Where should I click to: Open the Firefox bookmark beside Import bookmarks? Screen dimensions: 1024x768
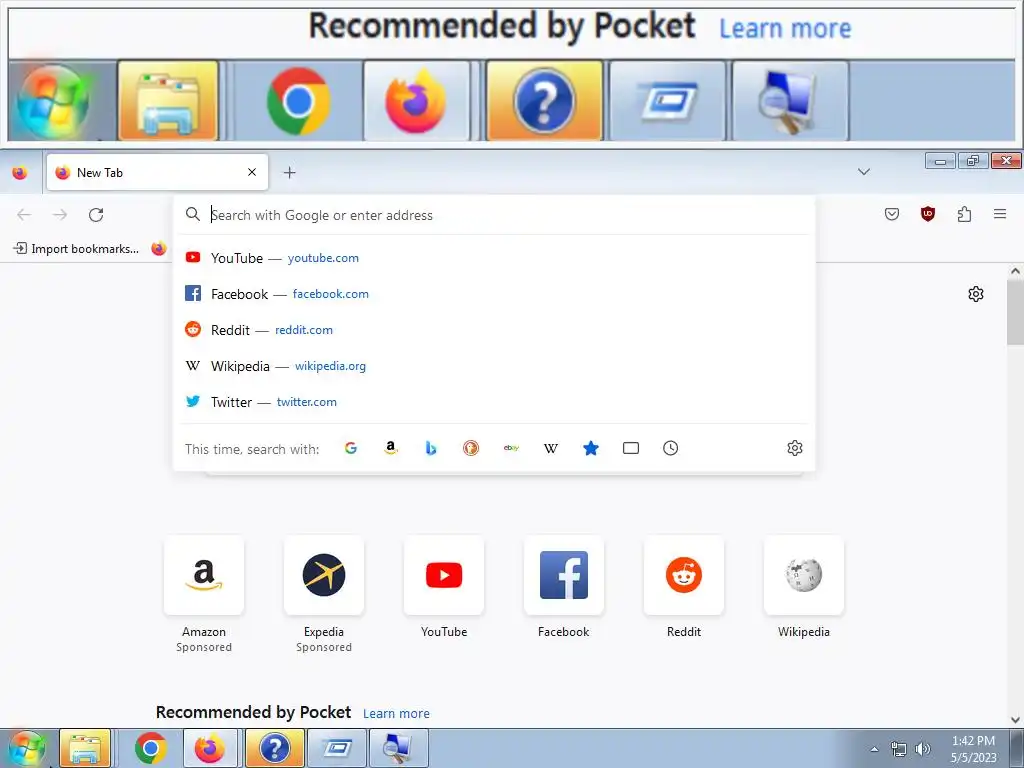(159, 249)
